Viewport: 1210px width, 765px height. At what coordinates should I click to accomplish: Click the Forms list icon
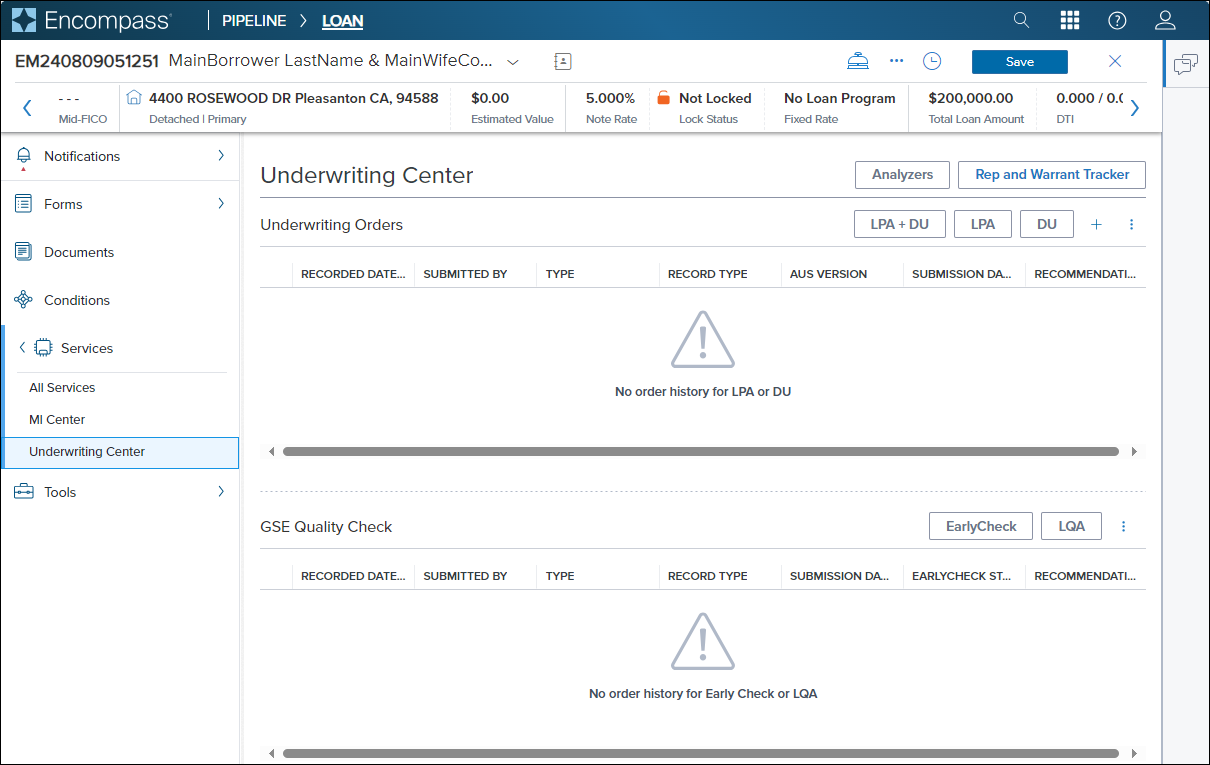tap(23, 204)
